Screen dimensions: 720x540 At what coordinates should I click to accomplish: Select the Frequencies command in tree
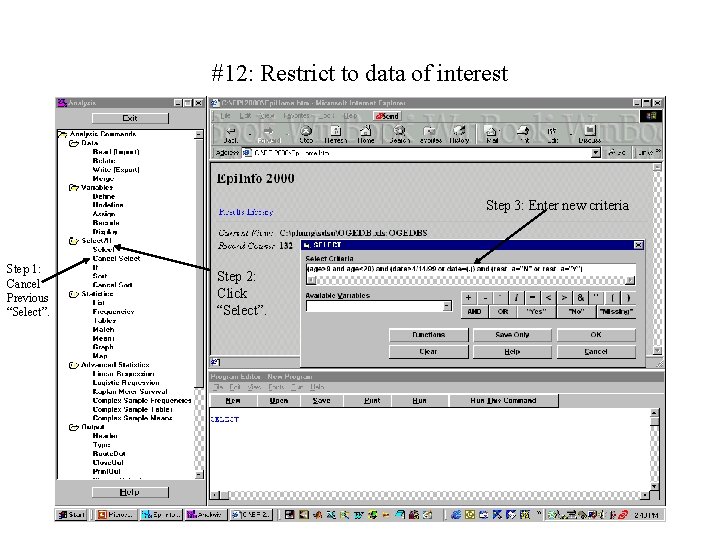pos(113,312)
